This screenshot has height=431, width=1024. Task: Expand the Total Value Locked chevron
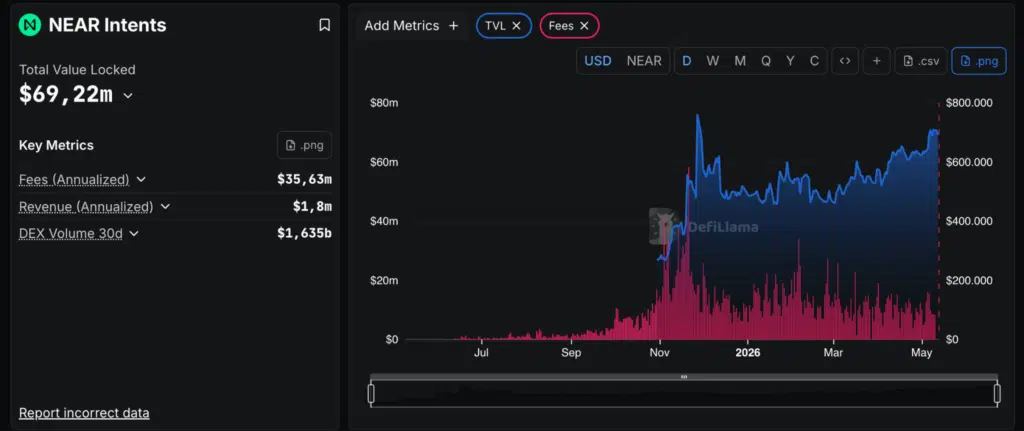[x=128, y=95]
